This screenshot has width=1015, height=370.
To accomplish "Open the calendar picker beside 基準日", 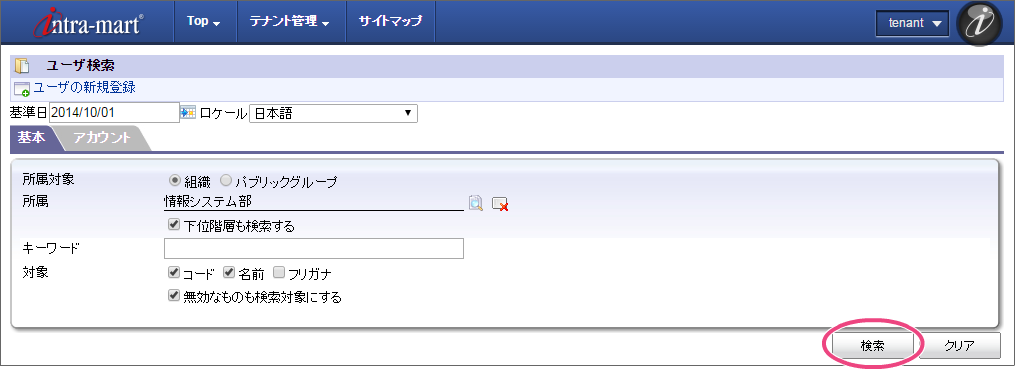I will click(x=187, y=113).
